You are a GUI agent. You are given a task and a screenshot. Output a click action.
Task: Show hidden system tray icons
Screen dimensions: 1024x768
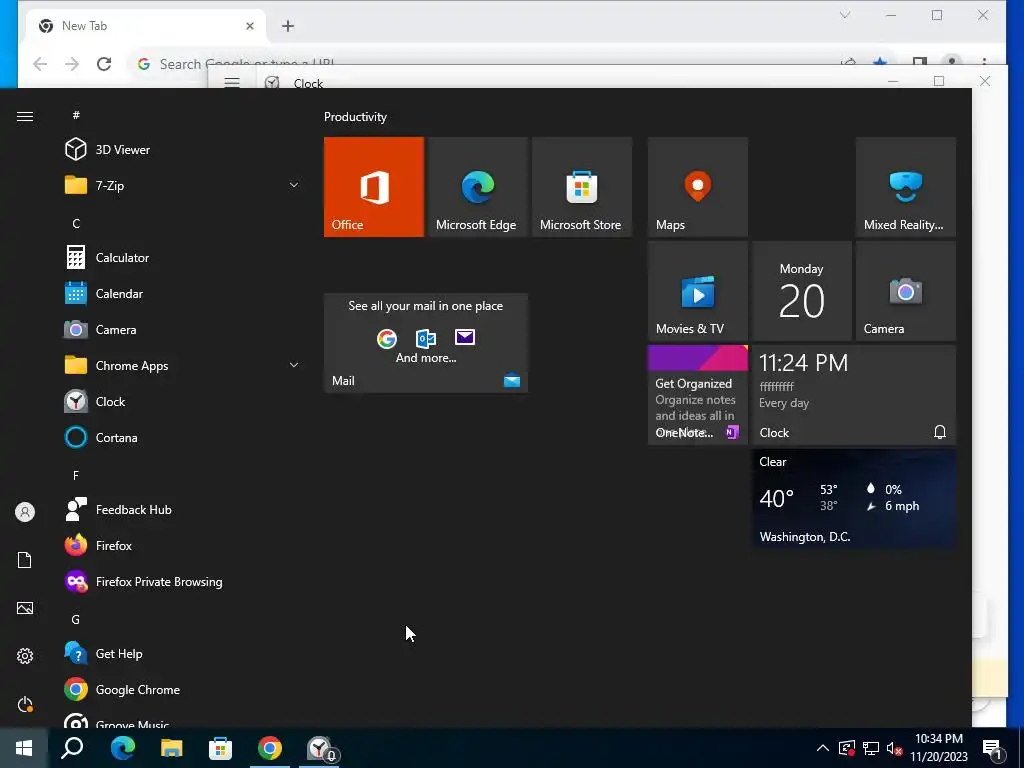823,748
